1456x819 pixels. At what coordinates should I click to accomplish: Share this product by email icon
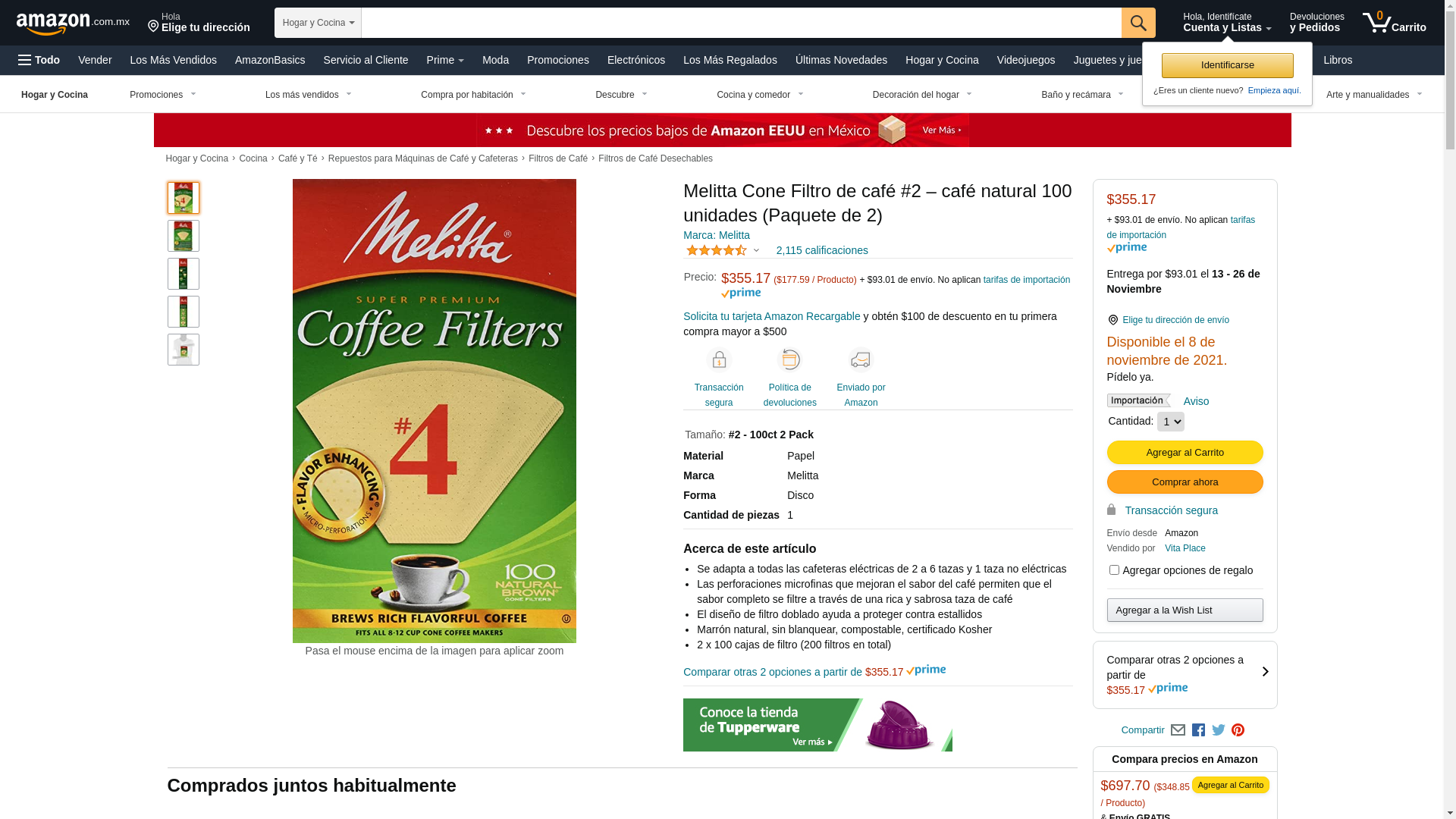pyautogui.click(x=1178, y=730)
